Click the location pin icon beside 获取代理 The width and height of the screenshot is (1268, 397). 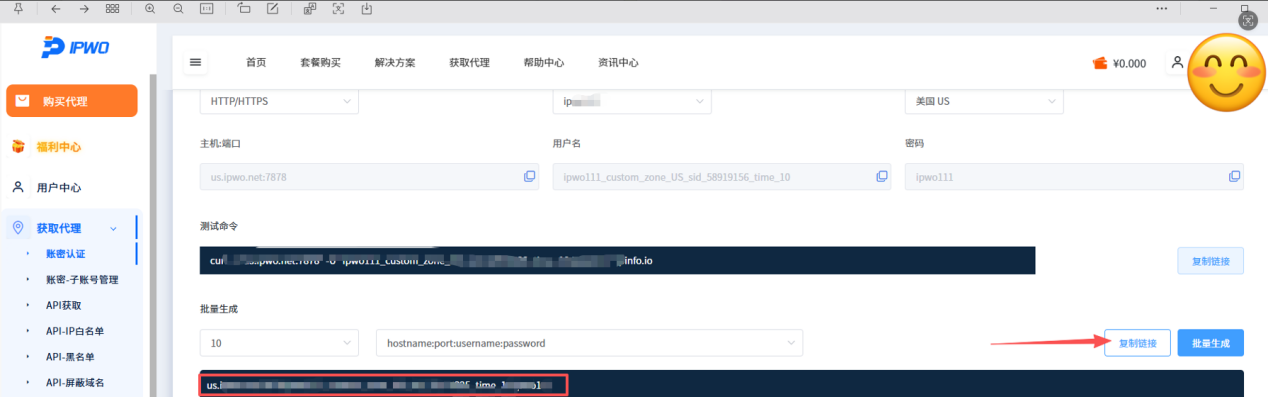(x=18, y=228)
